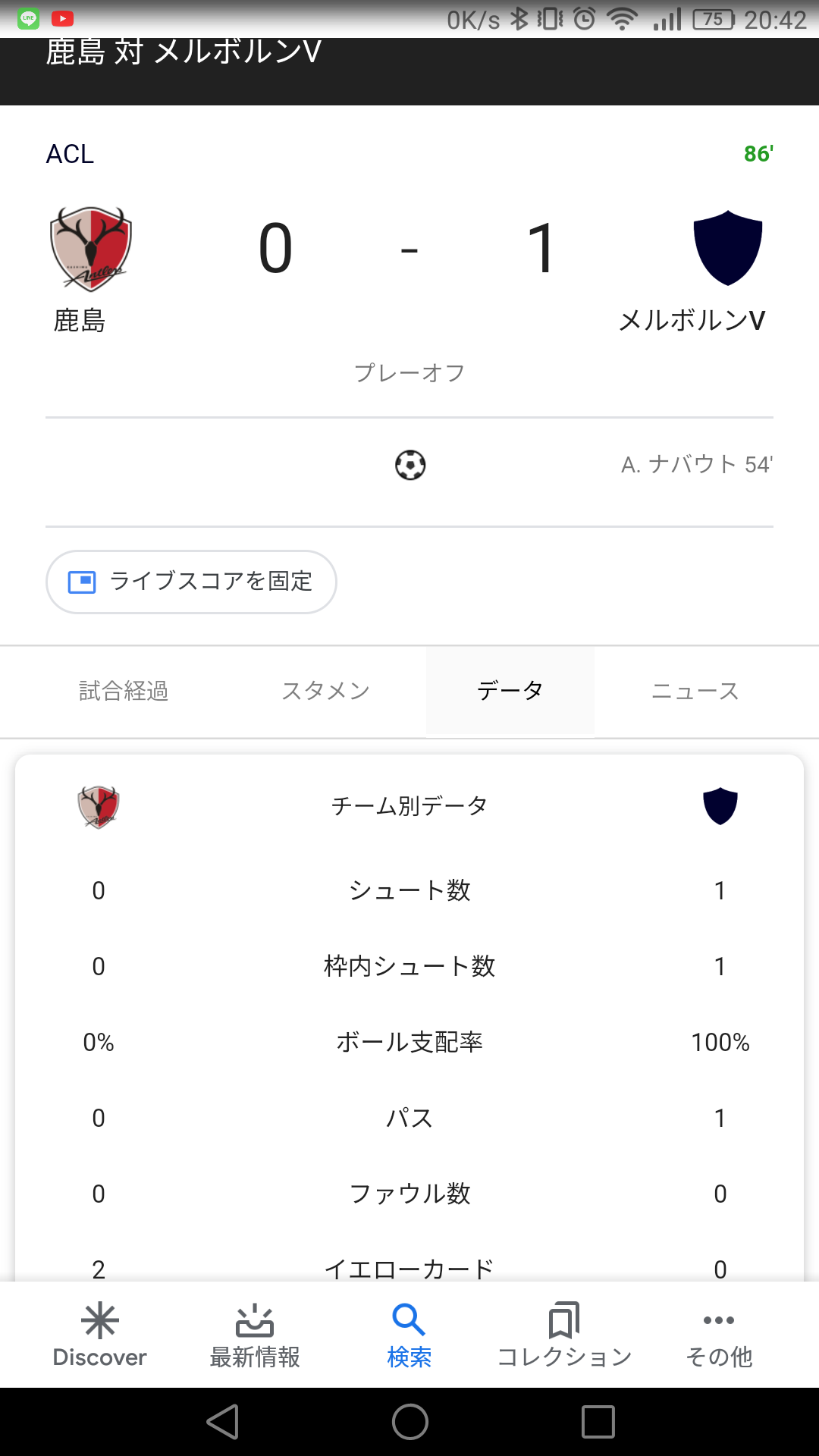Pin live score with ライブスコアを固定
Image resolution: width=819 pixels, height=1456 pixels.
(x=191, y=582)
